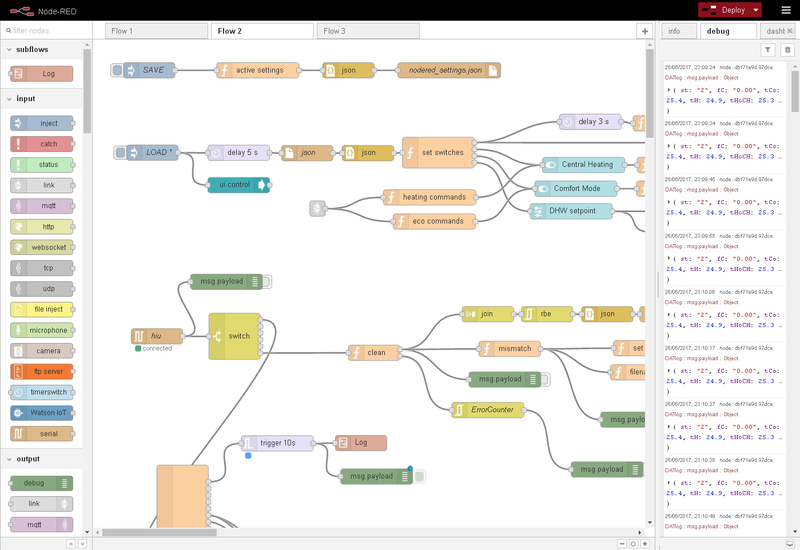Open the debug message filter options
800x550 pixels.
point(768,49)
